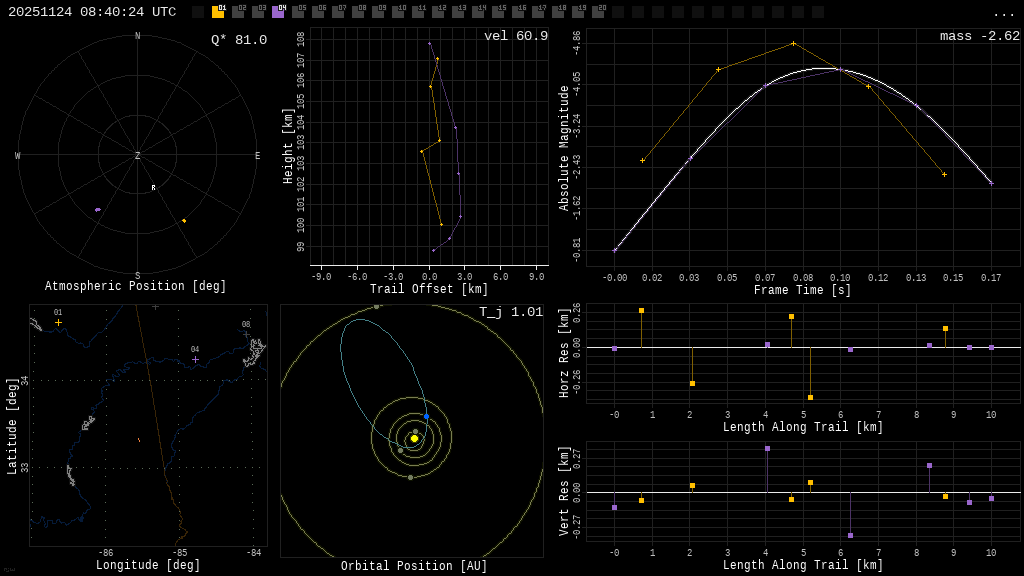Image resolution: width=1024 pixels, height=576 pixels.
Task: Toggle the gray station 02 box
Action: (x=238, y=12)
